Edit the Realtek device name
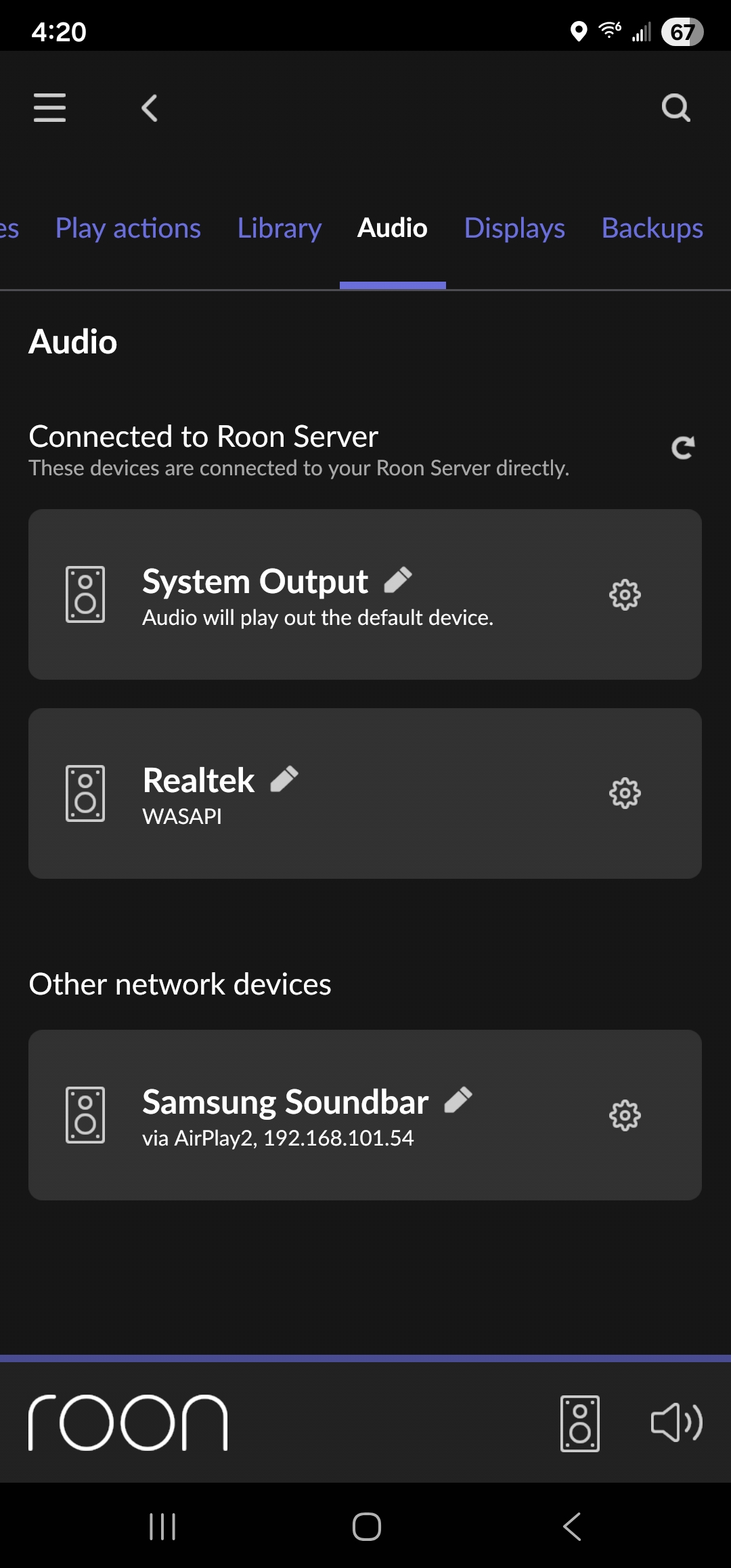This screenshot has height=1568, width=731. [x=284, y=779]
